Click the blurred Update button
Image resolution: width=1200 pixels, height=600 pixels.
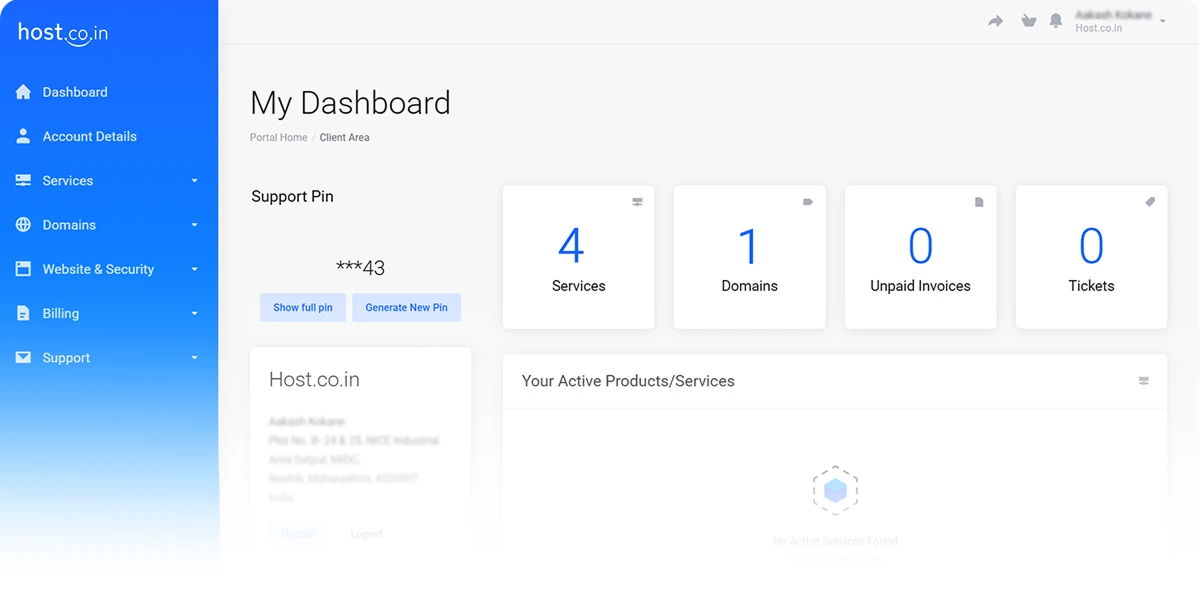298,533
